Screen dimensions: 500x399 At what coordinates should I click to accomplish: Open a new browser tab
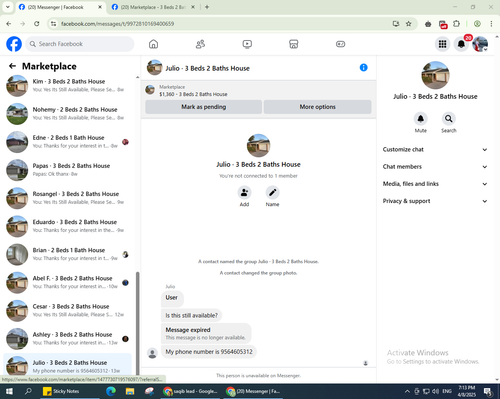coord(207,7)
